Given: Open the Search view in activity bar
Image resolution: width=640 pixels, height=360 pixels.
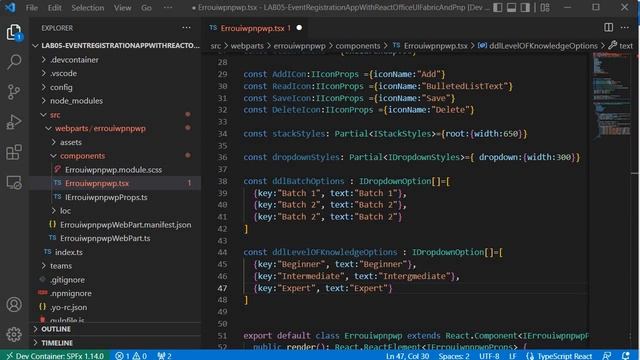Looking at the screenshot, I should (x=14, y=62).
